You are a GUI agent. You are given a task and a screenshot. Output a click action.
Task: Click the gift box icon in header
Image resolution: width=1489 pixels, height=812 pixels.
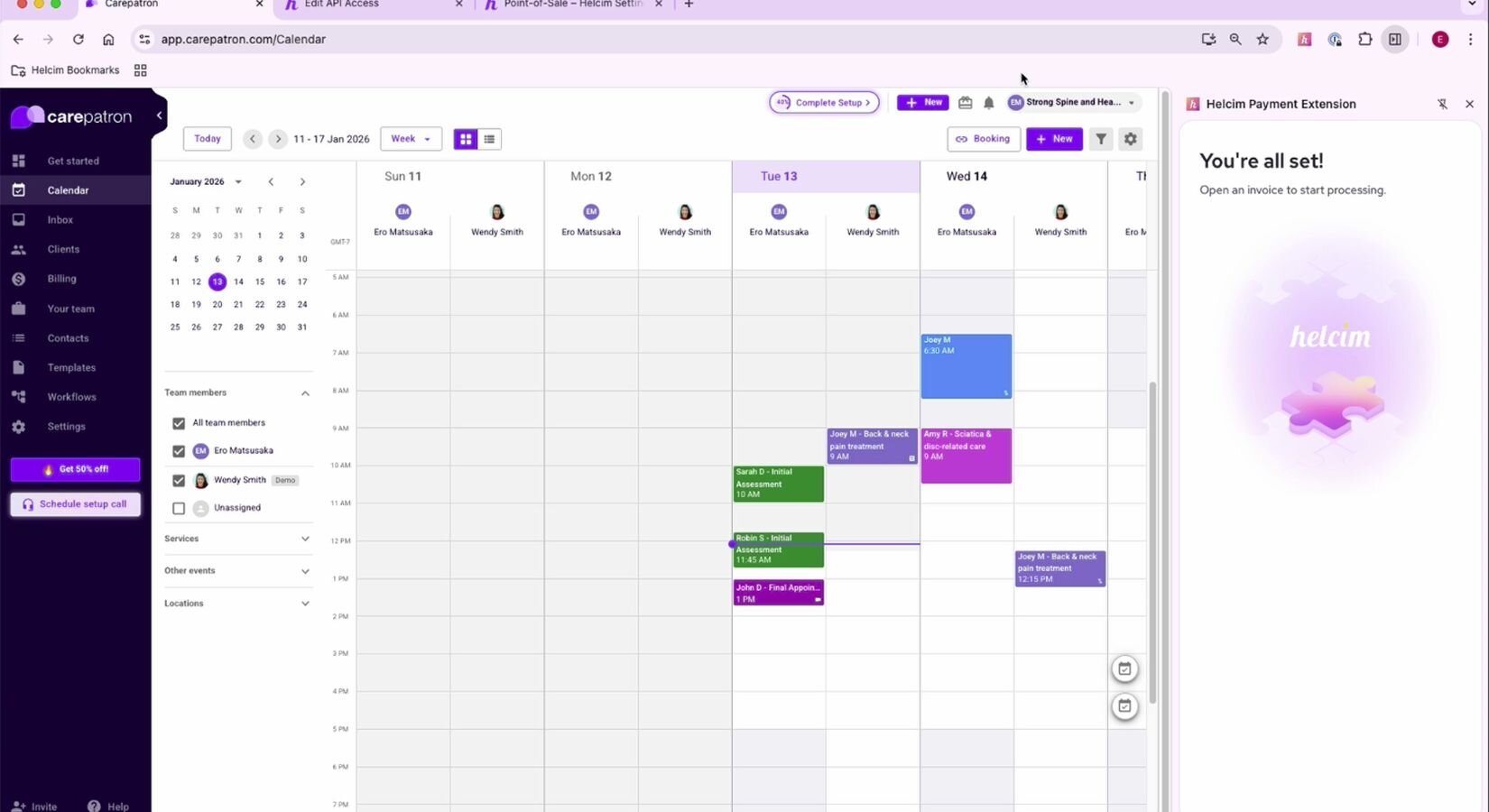tap(965, 103)
